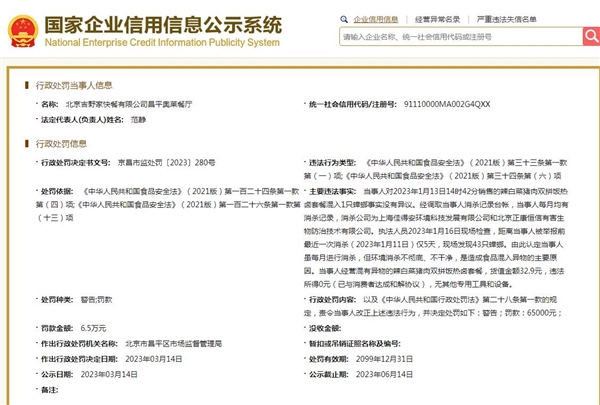Focus the enterprise name search field

(x=461, y=37)
